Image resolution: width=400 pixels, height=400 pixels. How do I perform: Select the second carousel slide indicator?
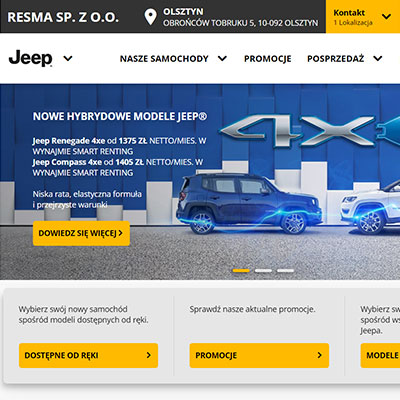(x=263, y=271)
